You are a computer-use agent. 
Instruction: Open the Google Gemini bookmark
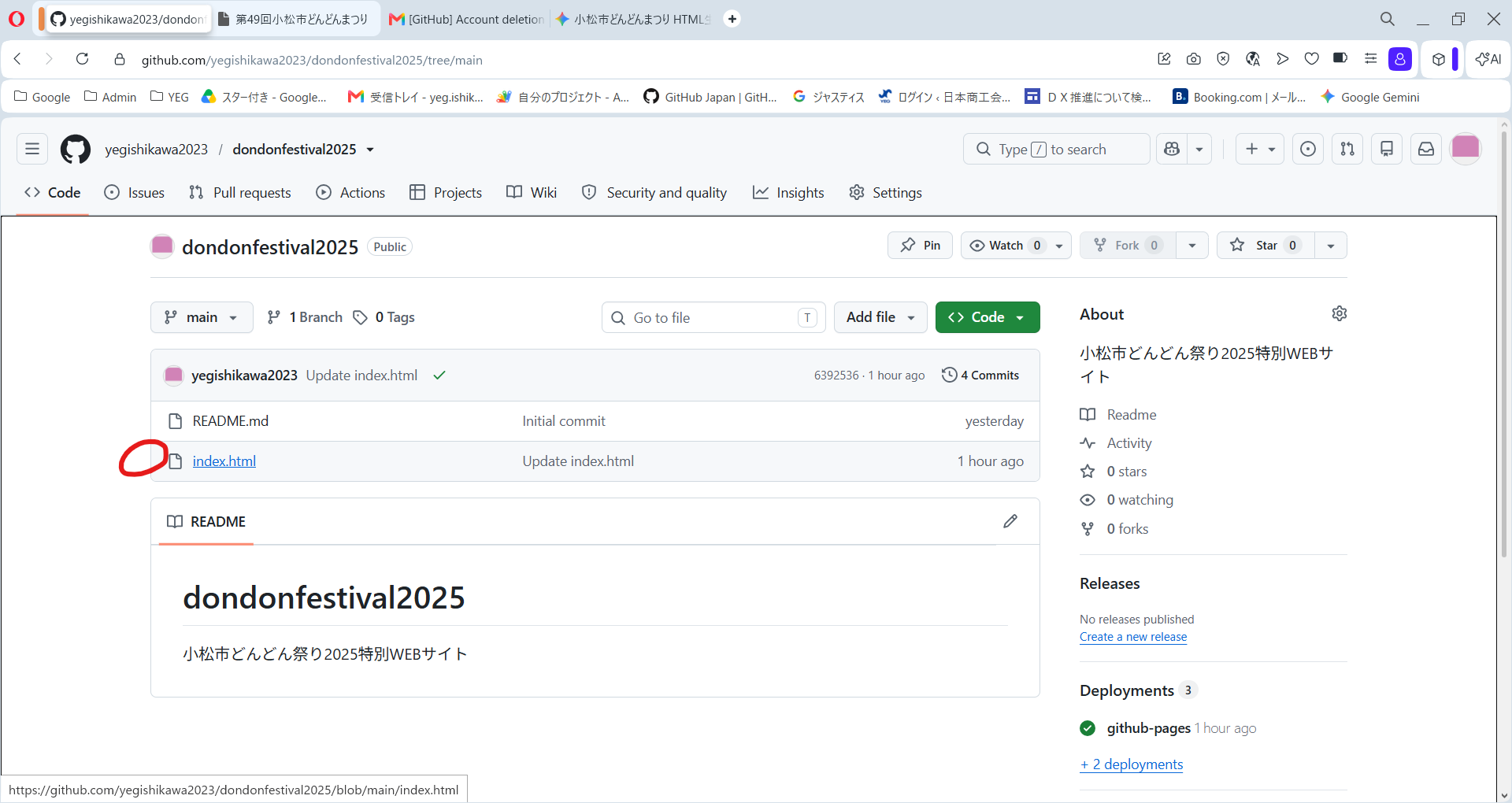point(1370,97)
